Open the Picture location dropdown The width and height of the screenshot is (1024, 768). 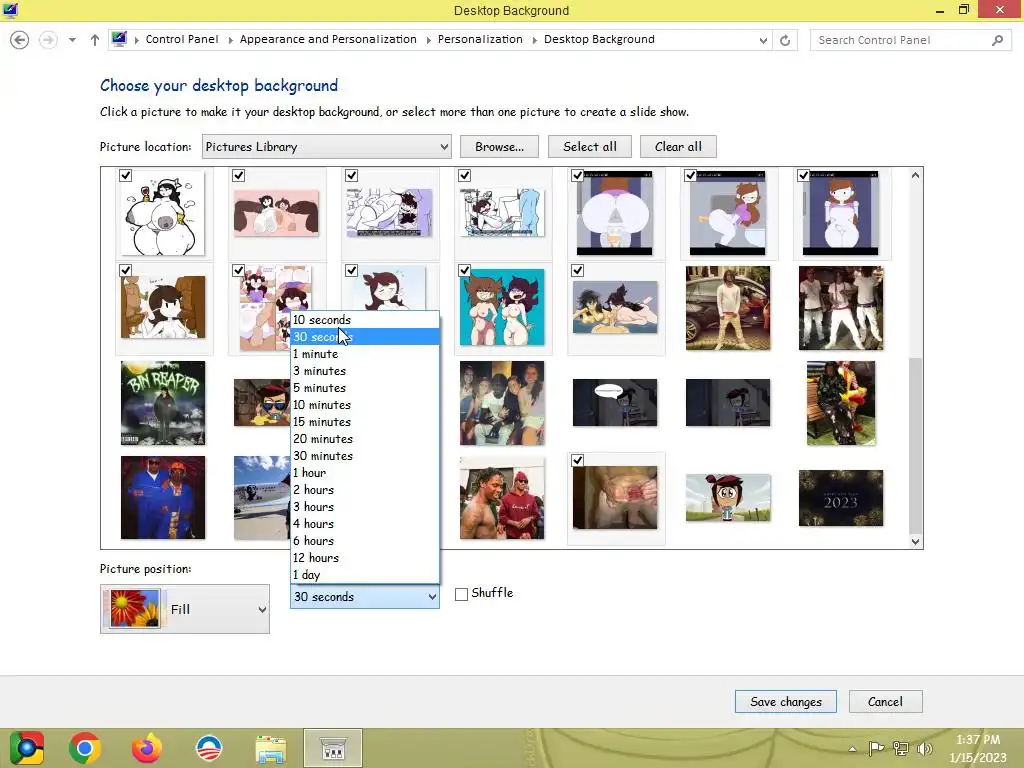click(x=327, y=147)
